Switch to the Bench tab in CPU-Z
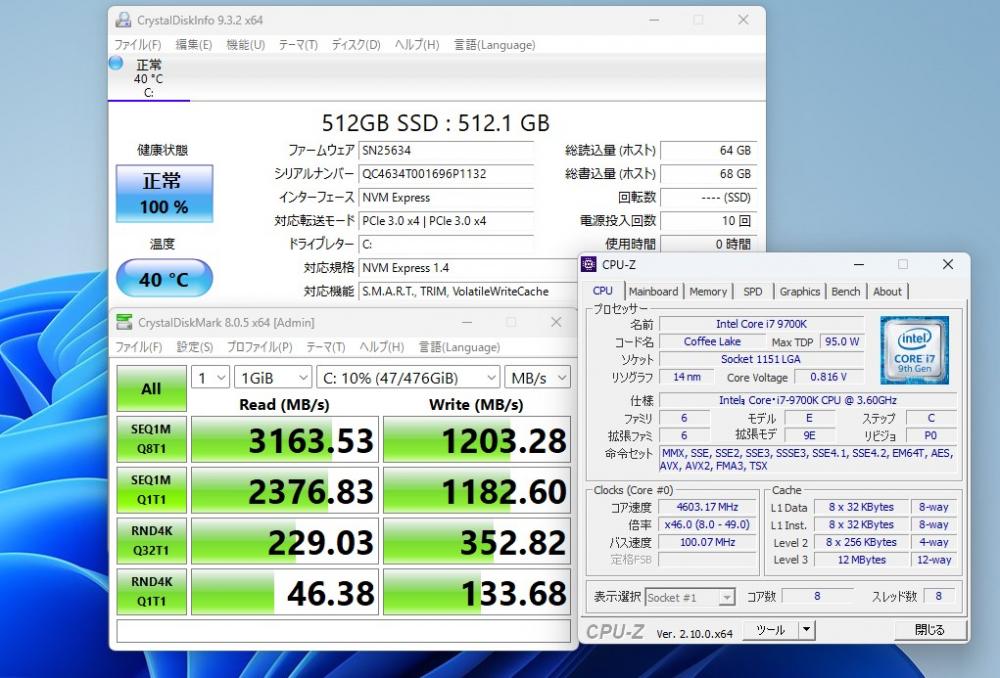 coord(846,291)
